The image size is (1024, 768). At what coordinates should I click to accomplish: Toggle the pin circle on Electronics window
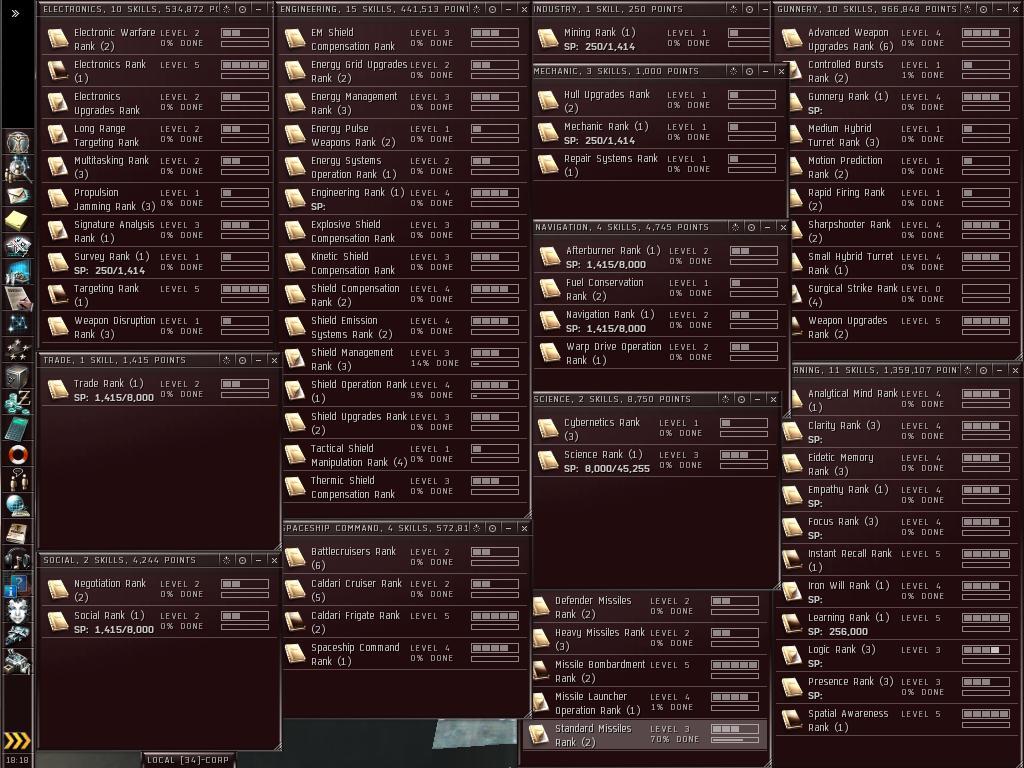click(242, 9)
